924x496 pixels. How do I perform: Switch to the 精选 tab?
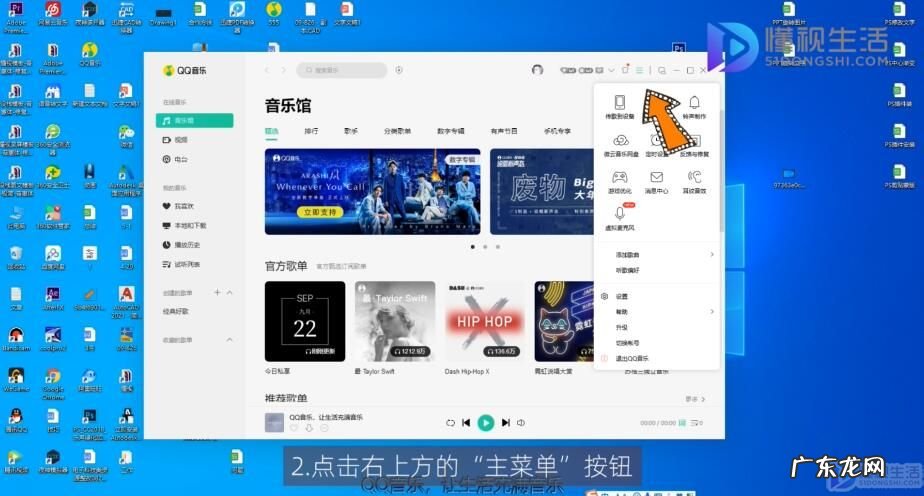pos(271,131)
